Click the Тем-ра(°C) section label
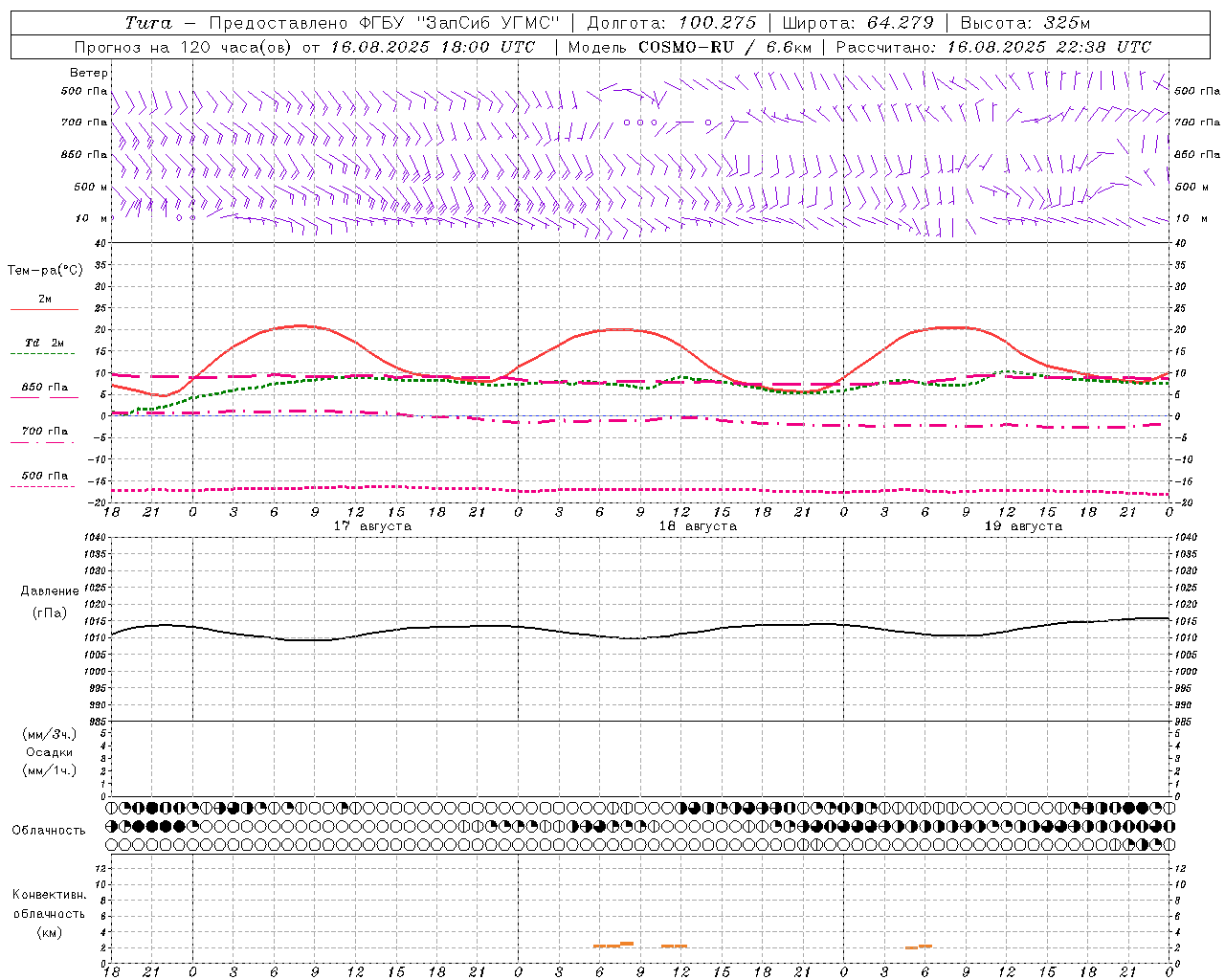 [x=45, y=271]
